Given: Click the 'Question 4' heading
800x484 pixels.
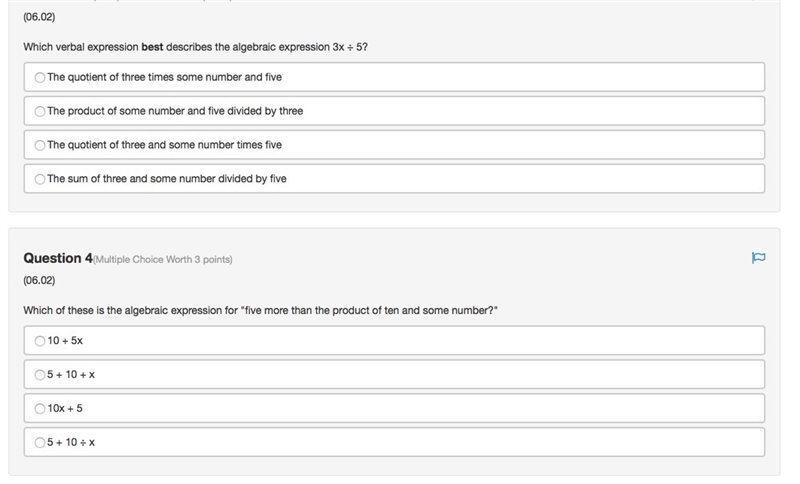Looking at the screenshot, I should 58,258.
